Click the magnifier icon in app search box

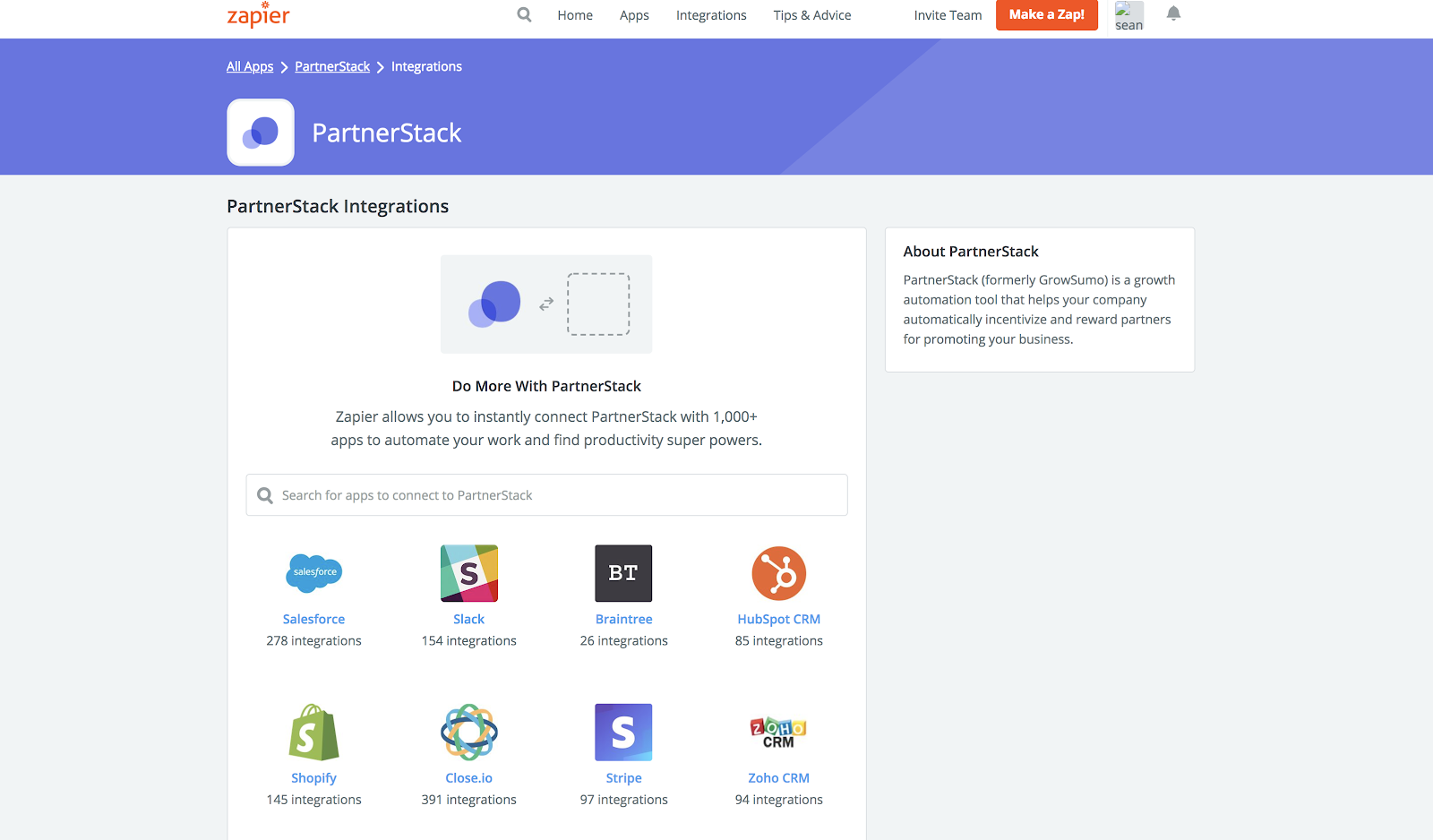tap(265, 495)
